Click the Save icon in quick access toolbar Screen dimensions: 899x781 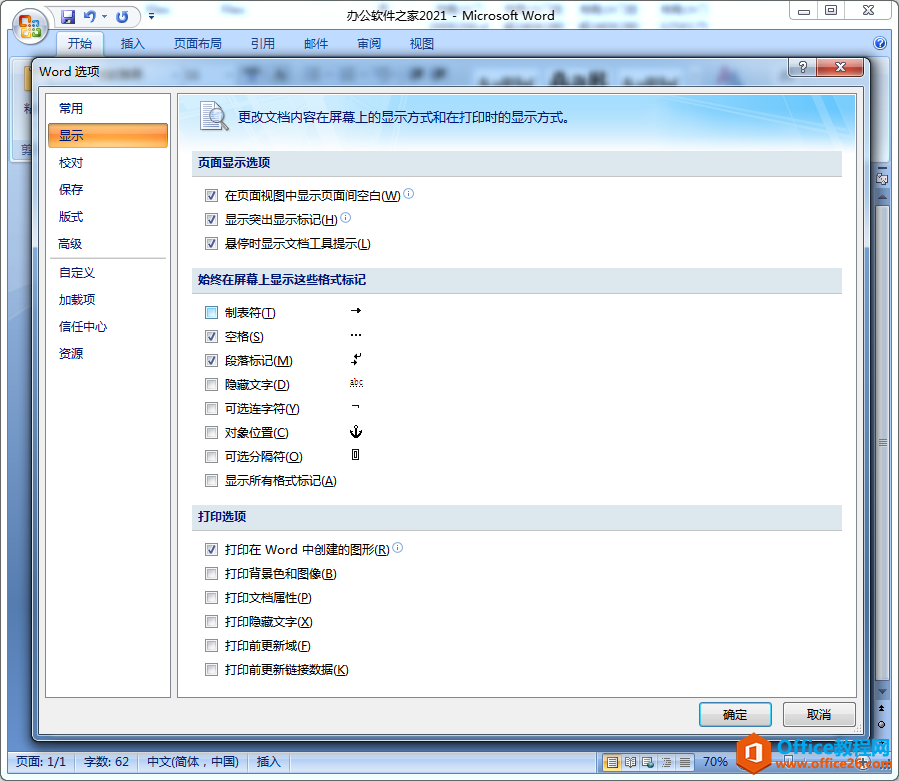coord(68,17)
